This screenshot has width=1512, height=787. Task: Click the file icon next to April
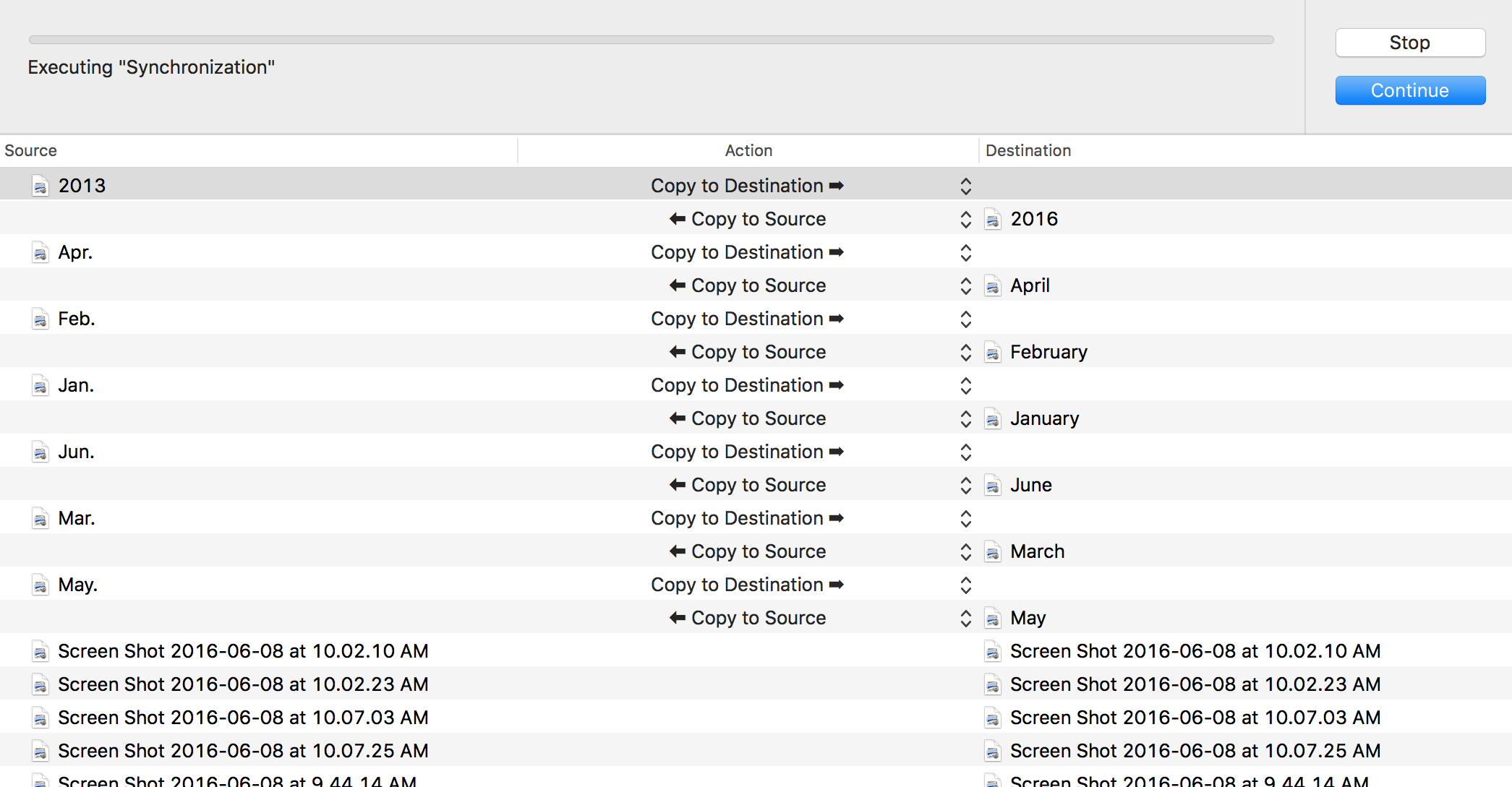[x=993, y=285]
